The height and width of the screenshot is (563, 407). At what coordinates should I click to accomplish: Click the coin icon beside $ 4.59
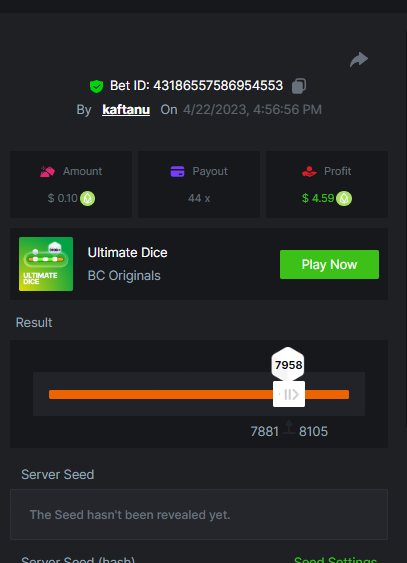tap(344, 198)
